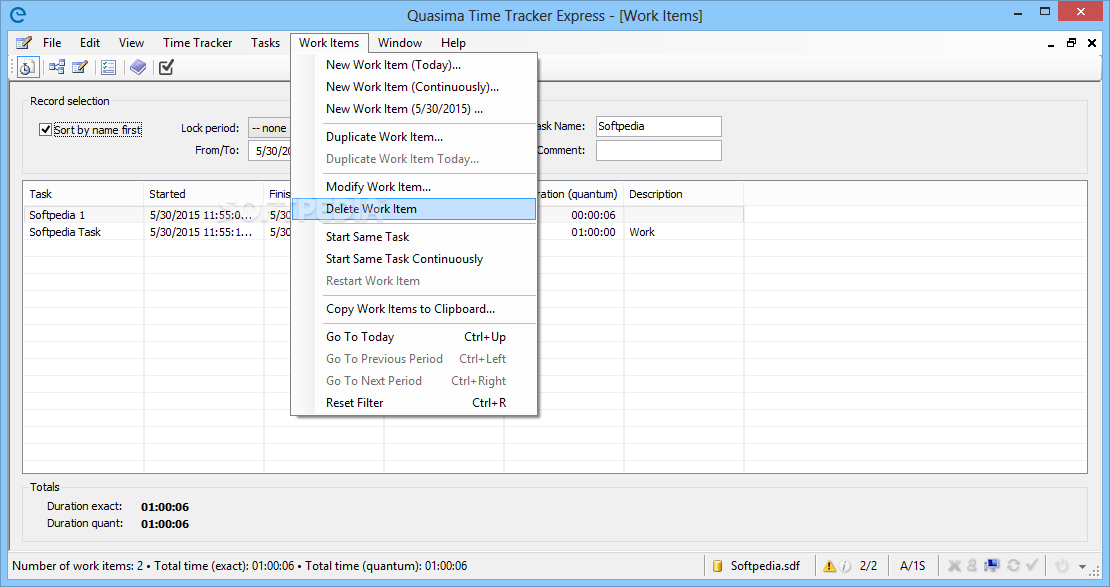1110x587 pixels.
Task: Click the grey power icon in status bar
Action: [x=1061, y=565]
